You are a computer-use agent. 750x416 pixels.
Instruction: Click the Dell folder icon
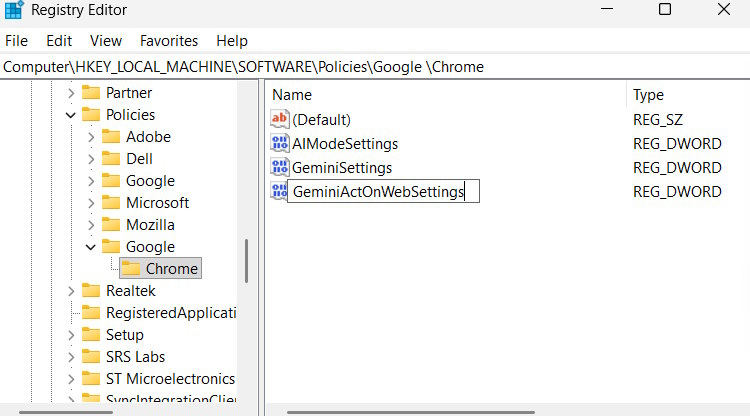[111, 158]
